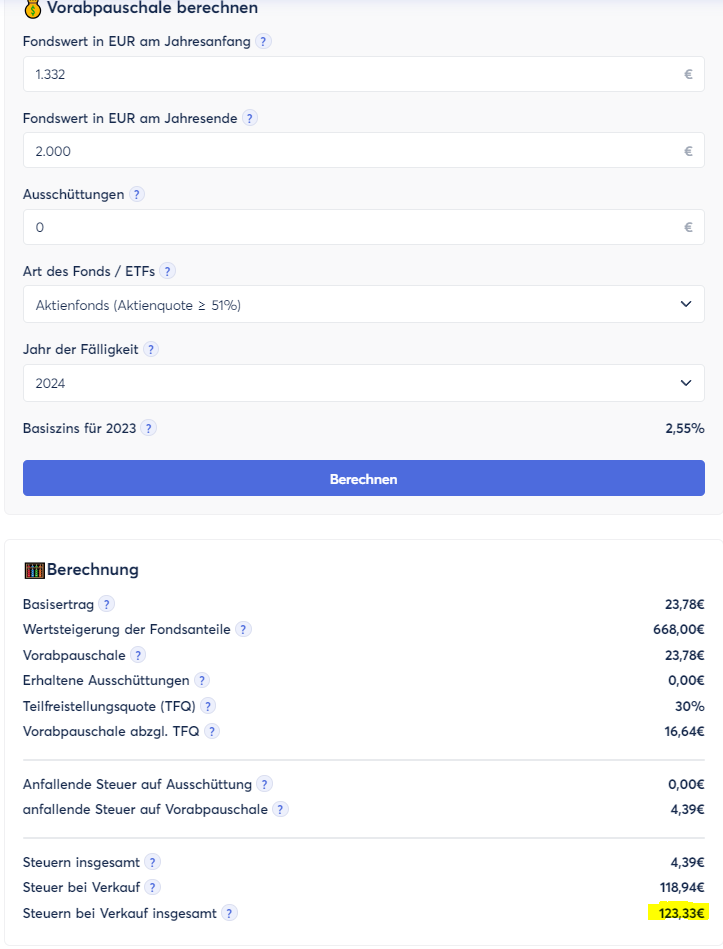The height and width of the screenshot is (949, 723).
Task: Show help for Ausschüttungen field
Action: click(137, 195)
